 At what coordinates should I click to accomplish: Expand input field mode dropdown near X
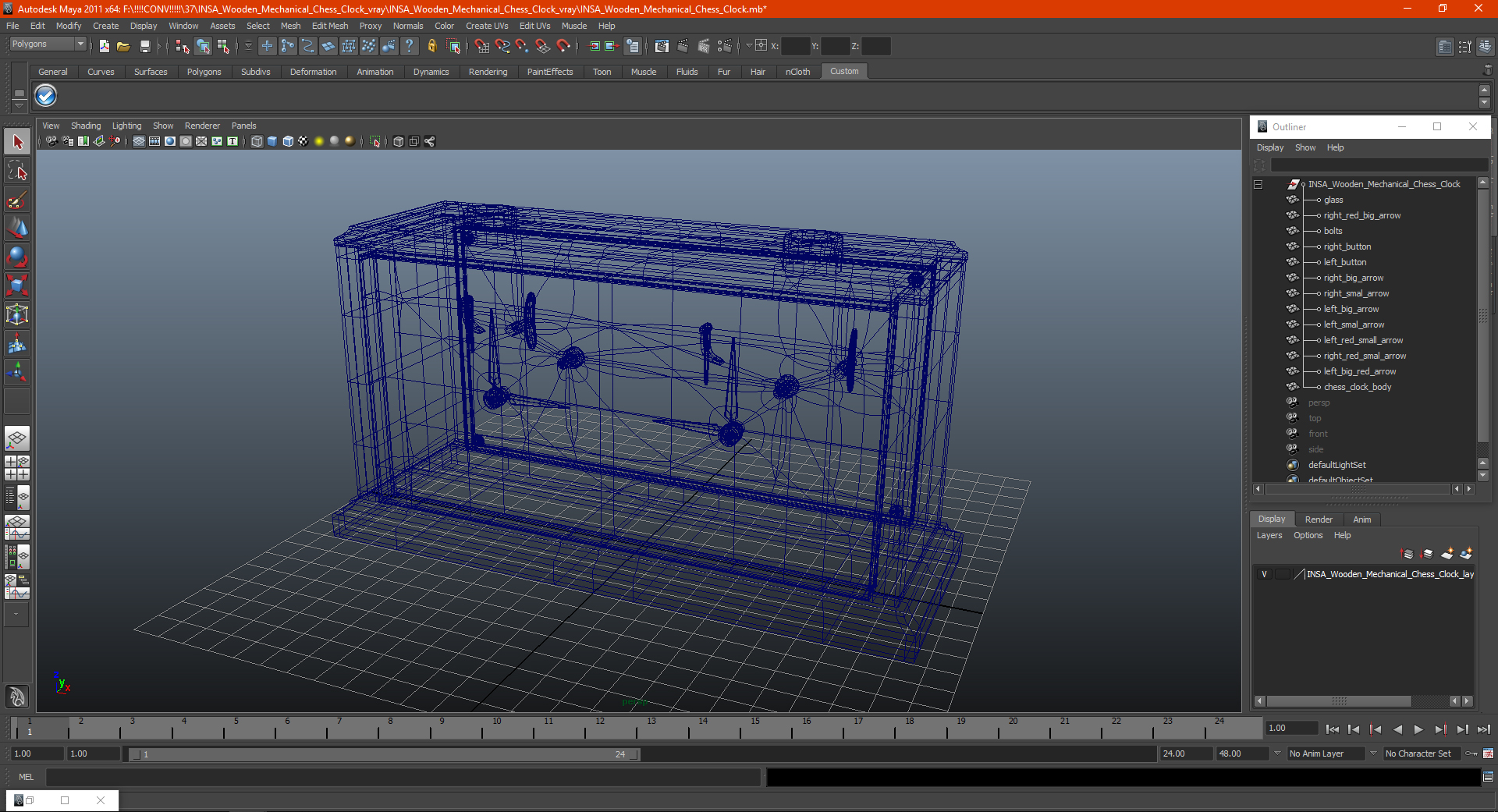(749, 45)
